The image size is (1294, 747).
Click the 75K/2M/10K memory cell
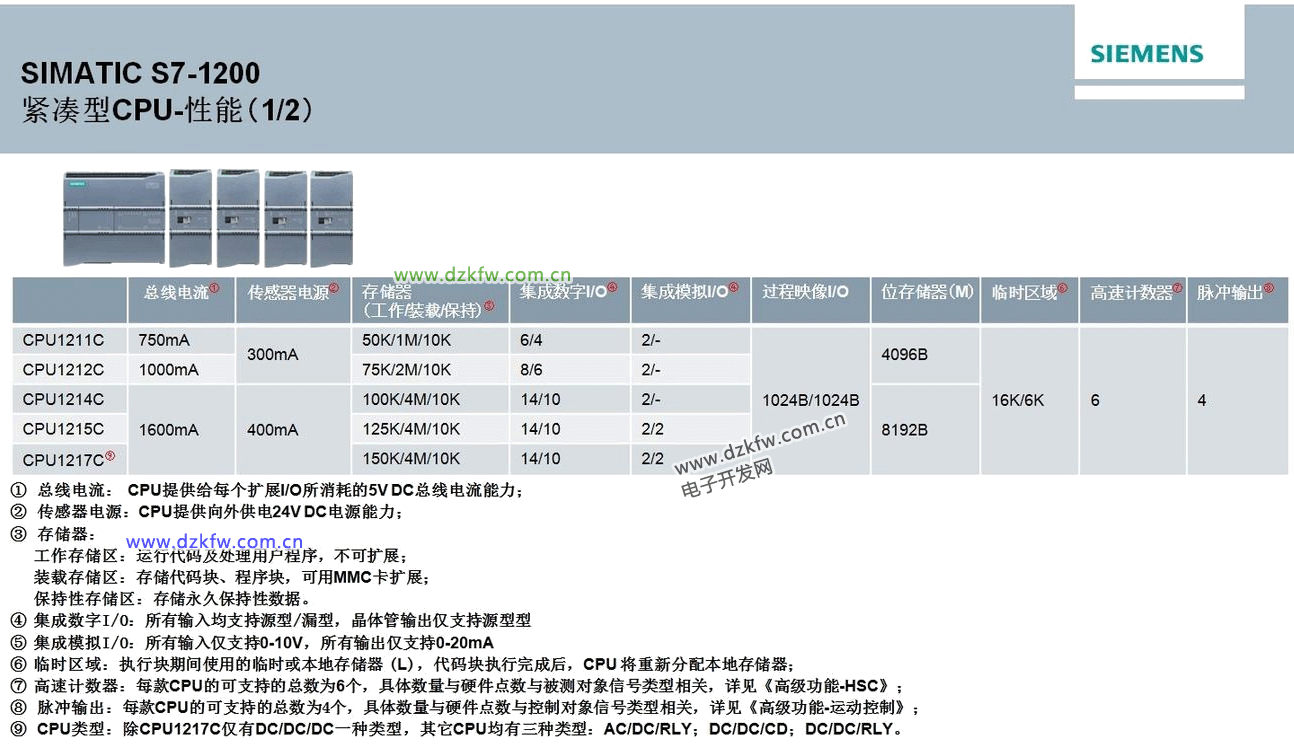[x=430, y=370]
